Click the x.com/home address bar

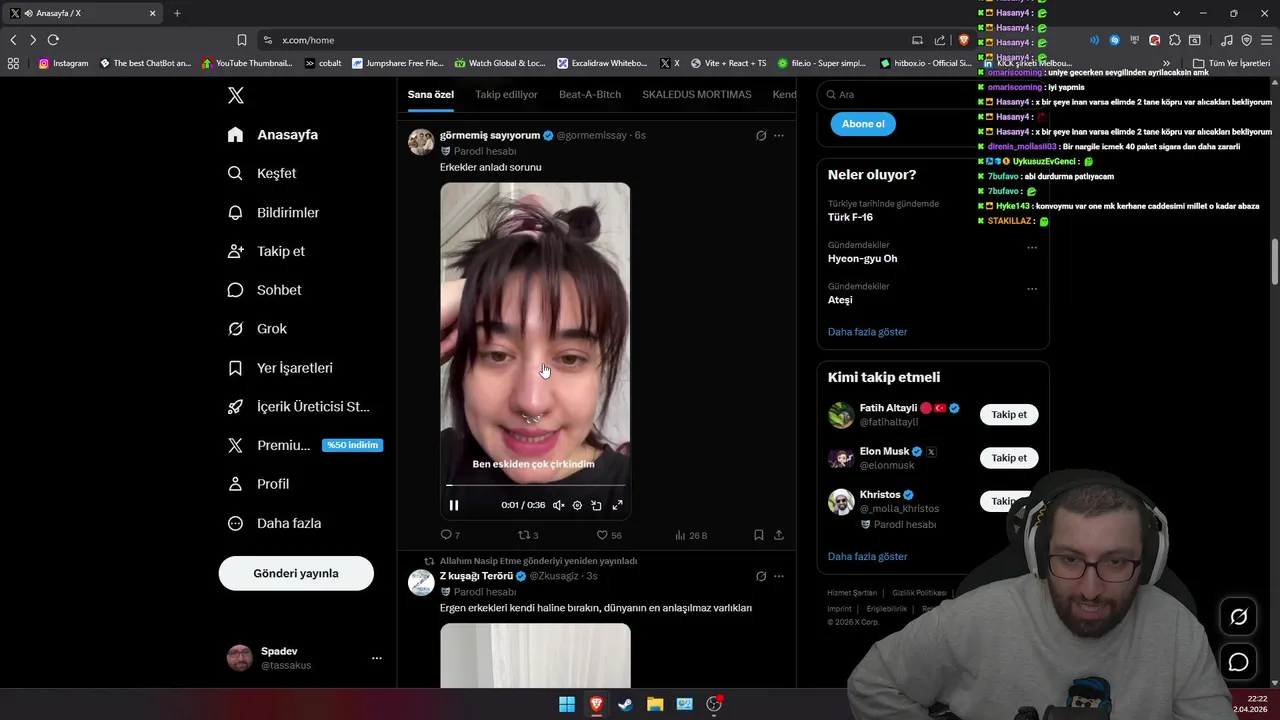(580, 40)
